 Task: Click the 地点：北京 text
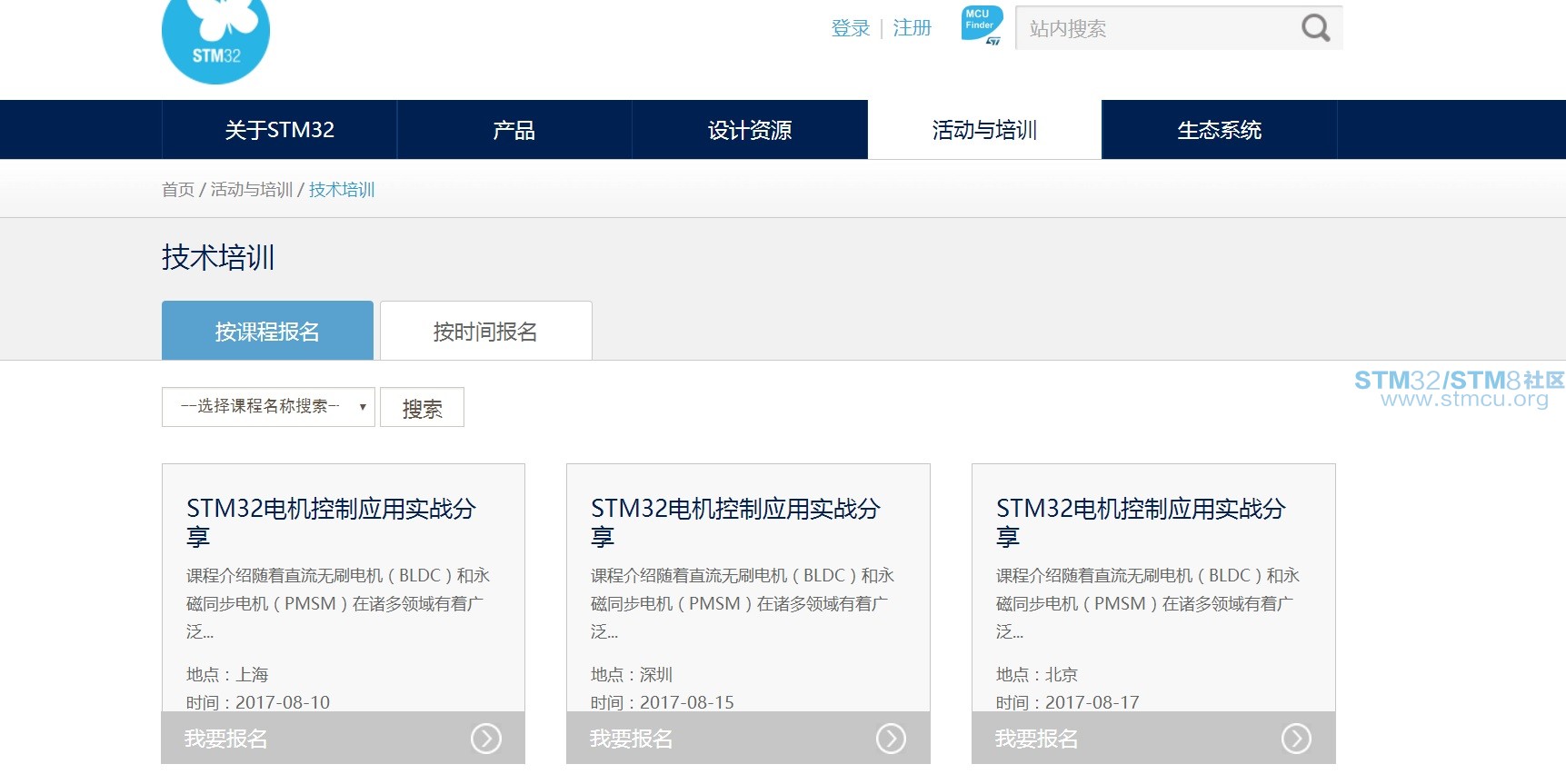coord(1037,674)
